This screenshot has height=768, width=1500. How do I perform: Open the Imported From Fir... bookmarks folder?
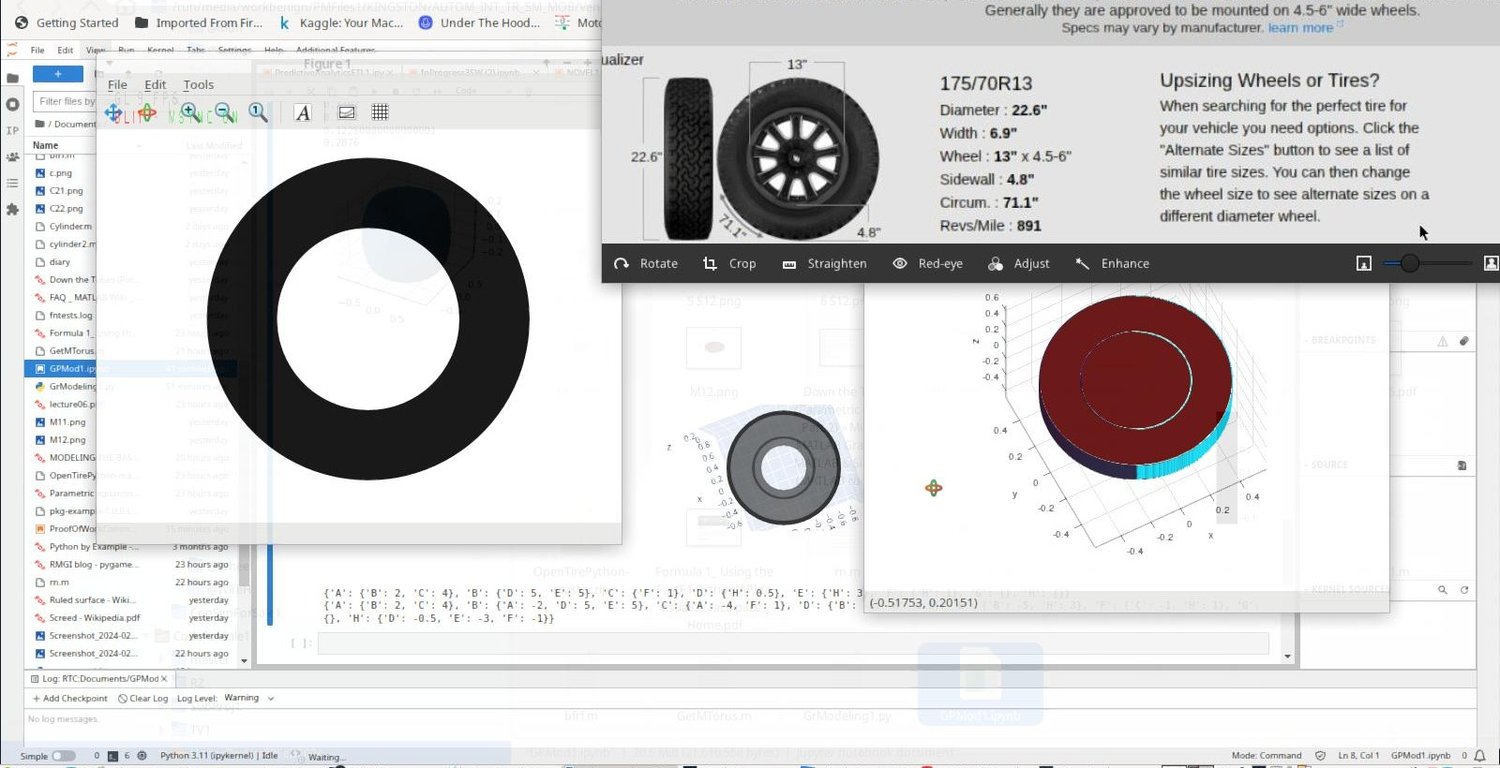[199, 23]
